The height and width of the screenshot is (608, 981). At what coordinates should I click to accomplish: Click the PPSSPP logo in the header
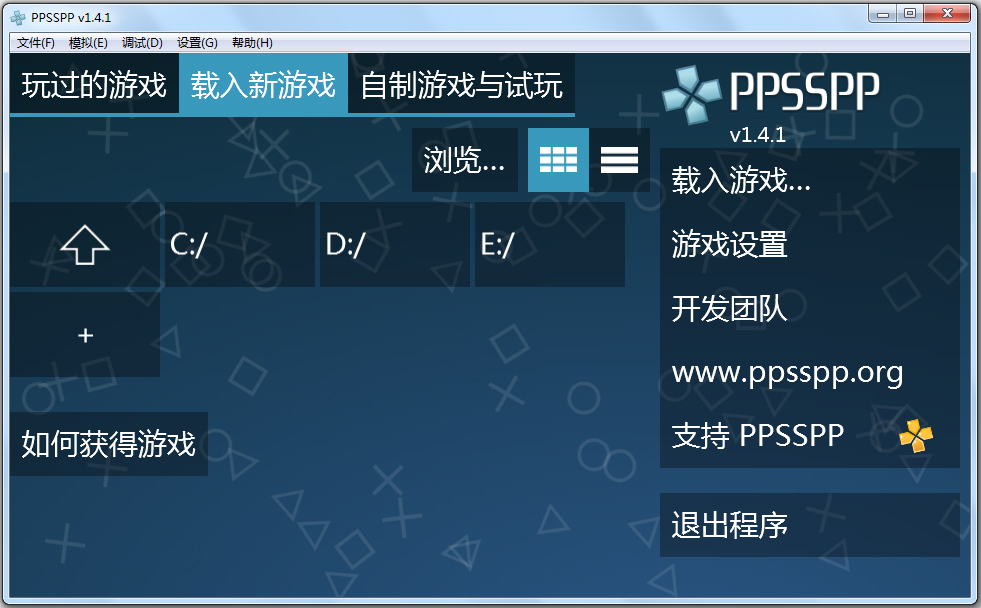(771, 94)
